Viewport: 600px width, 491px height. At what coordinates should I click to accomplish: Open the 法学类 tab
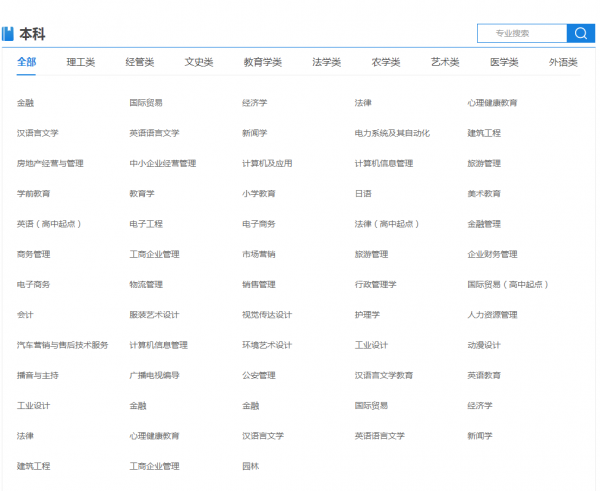[326, 62]
